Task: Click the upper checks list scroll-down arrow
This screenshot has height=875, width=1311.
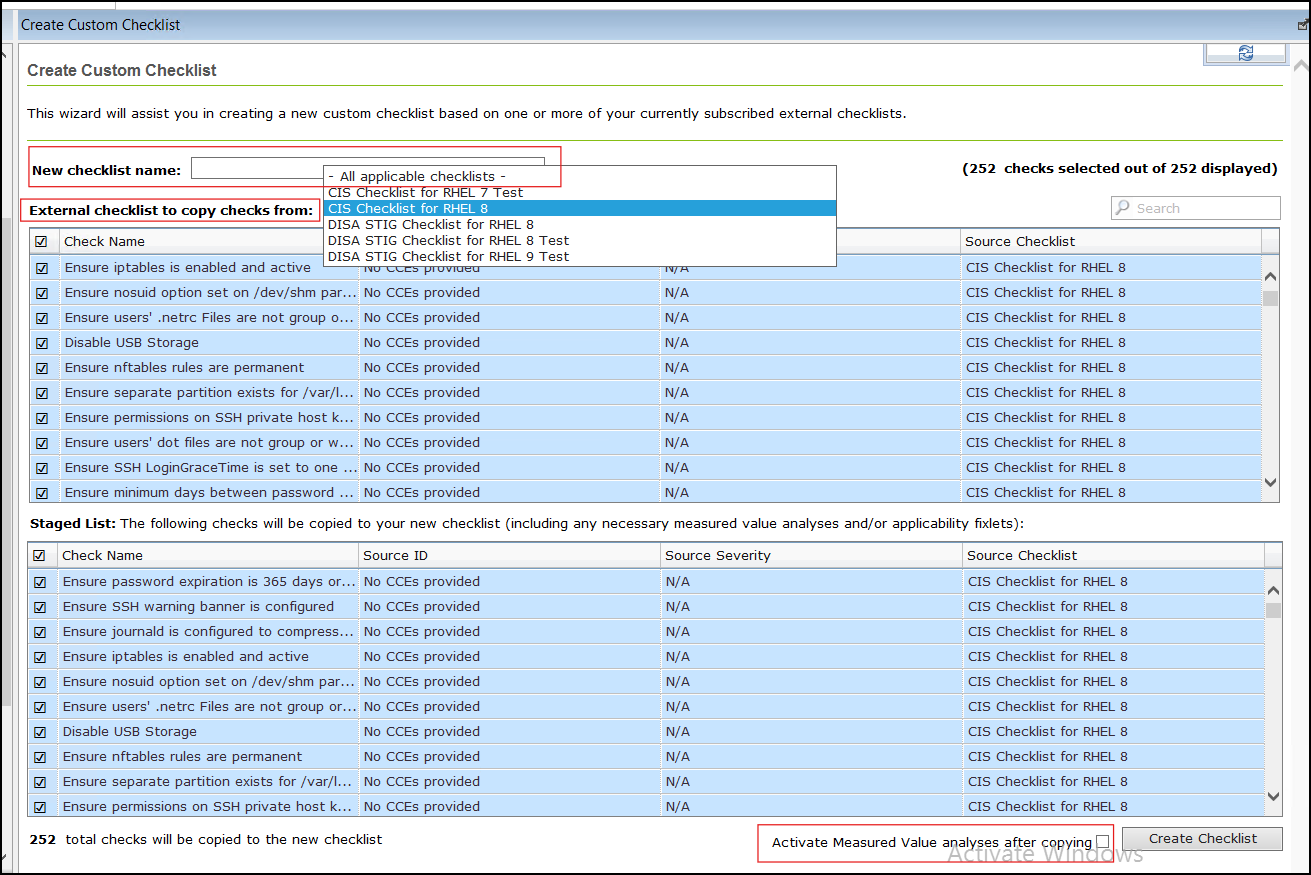Action: (1270, 482)
